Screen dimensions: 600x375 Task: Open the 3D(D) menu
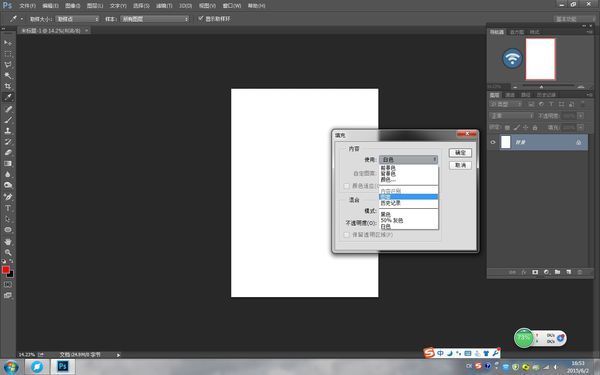coord(186,6)
